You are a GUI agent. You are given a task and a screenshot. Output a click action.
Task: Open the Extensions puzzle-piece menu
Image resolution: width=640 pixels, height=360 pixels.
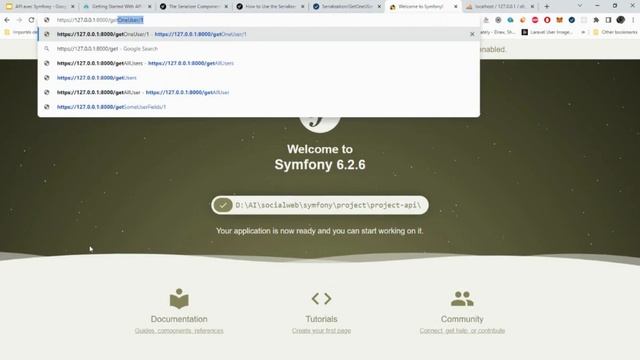point(596,20)
